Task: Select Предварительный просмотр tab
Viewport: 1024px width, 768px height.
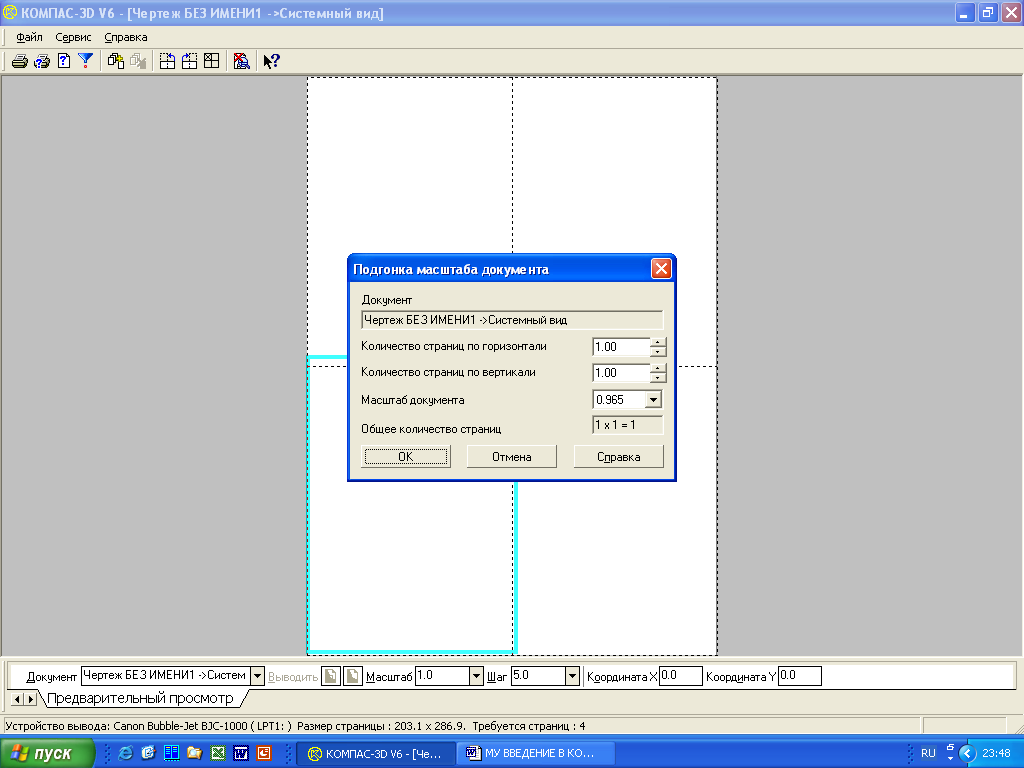Action: point(140,698)
